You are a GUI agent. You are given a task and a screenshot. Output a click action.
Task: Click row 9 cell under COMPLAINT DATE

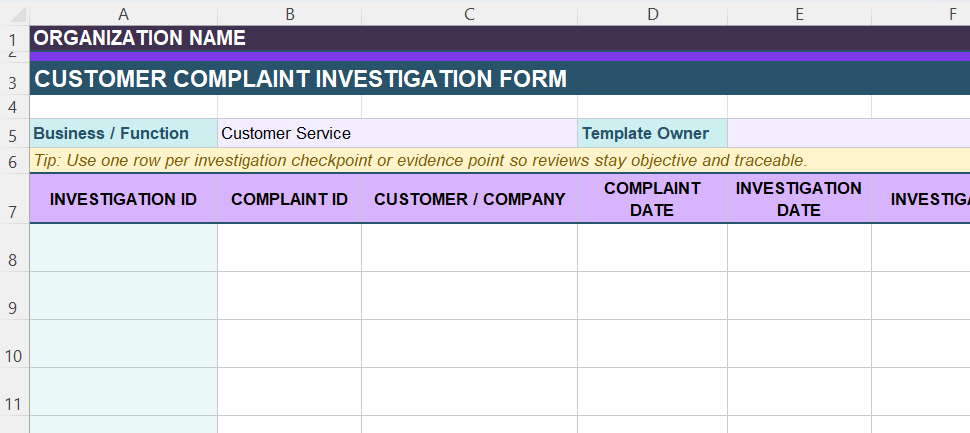coord(652,296)
